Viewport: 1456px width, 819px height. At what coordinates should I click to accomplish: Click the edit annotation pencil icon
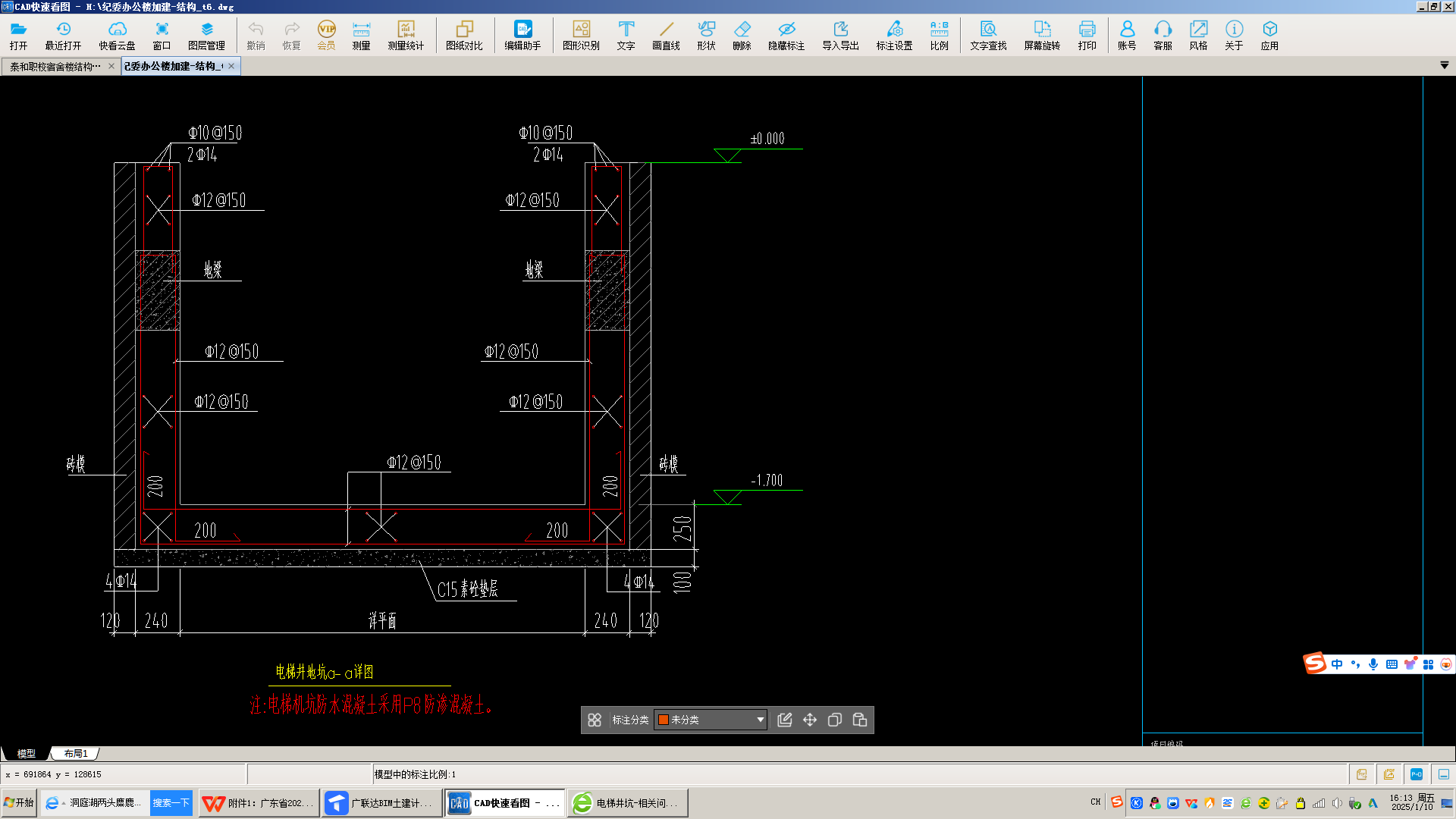pos(785,720)
